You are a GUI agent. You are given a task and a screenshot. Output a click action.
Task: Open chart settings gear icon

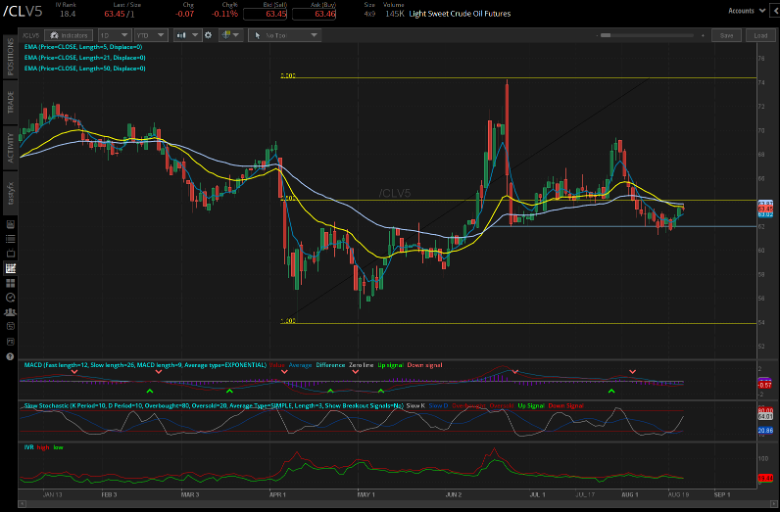208,35
